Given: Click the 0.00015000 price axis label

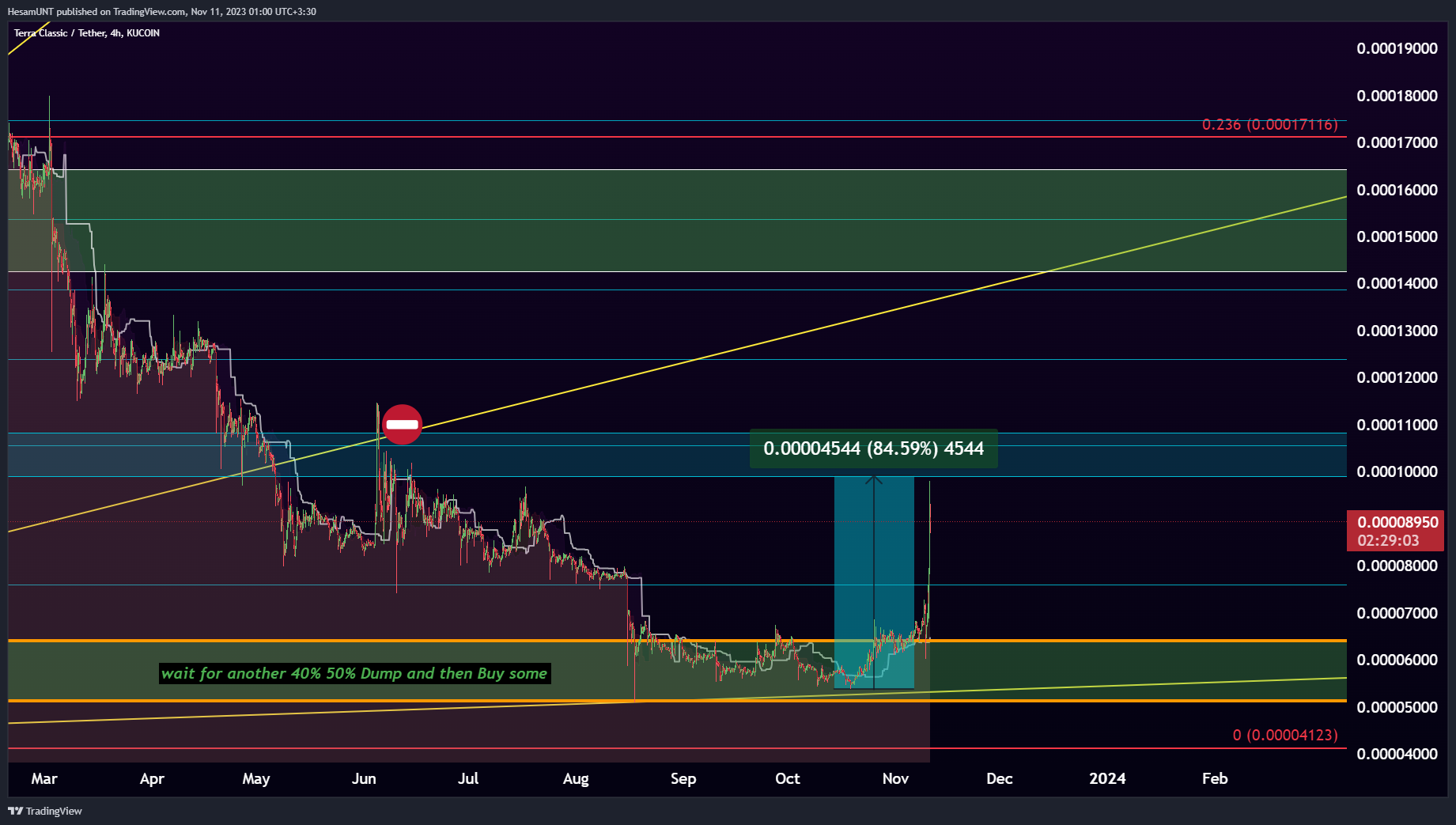Looking at the screenshot, I should (x=1397, y=237).
